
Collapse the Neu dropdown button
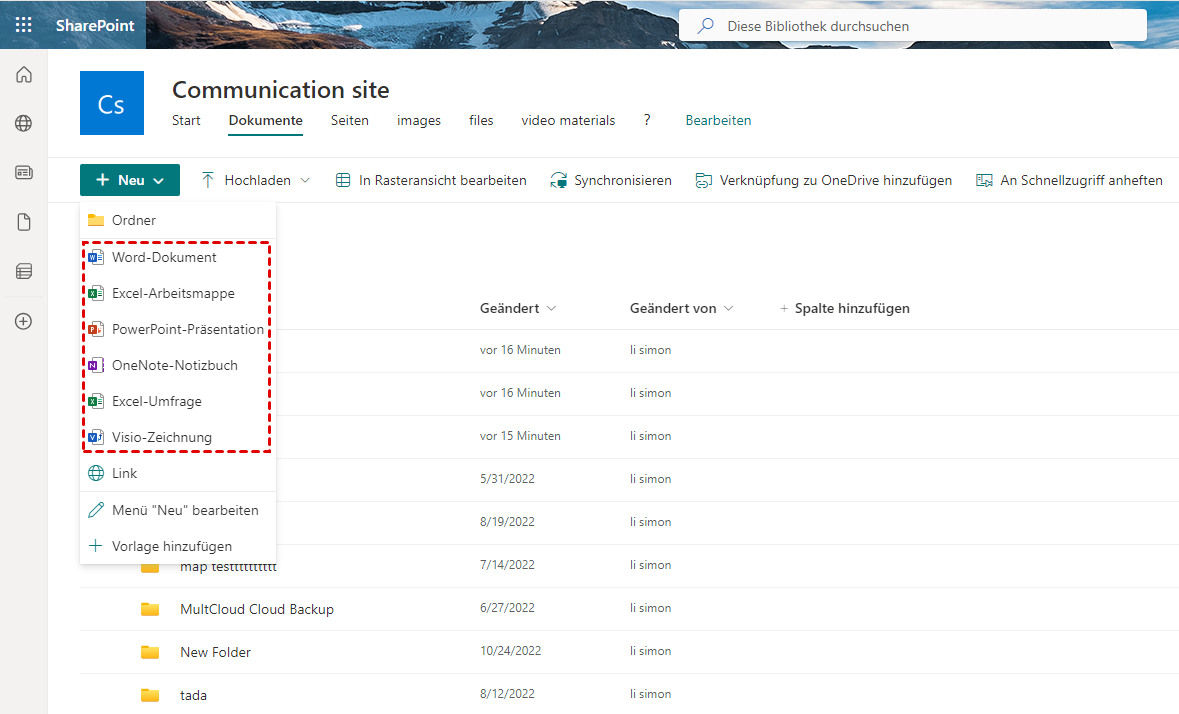coord(130,180)
